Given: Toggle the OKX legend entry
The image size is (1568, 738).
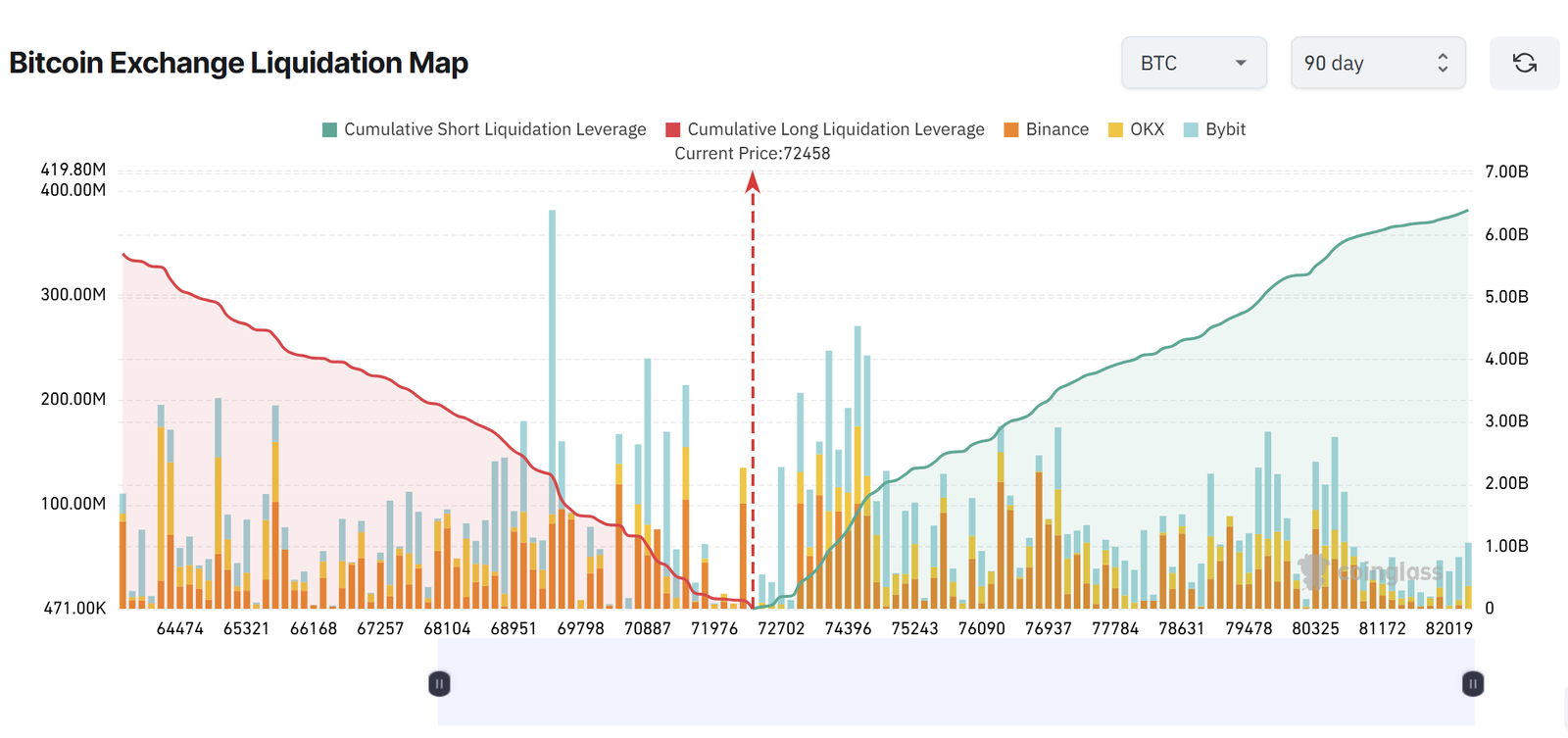Looking at the screenshot, I should [x=1147, y=129].
